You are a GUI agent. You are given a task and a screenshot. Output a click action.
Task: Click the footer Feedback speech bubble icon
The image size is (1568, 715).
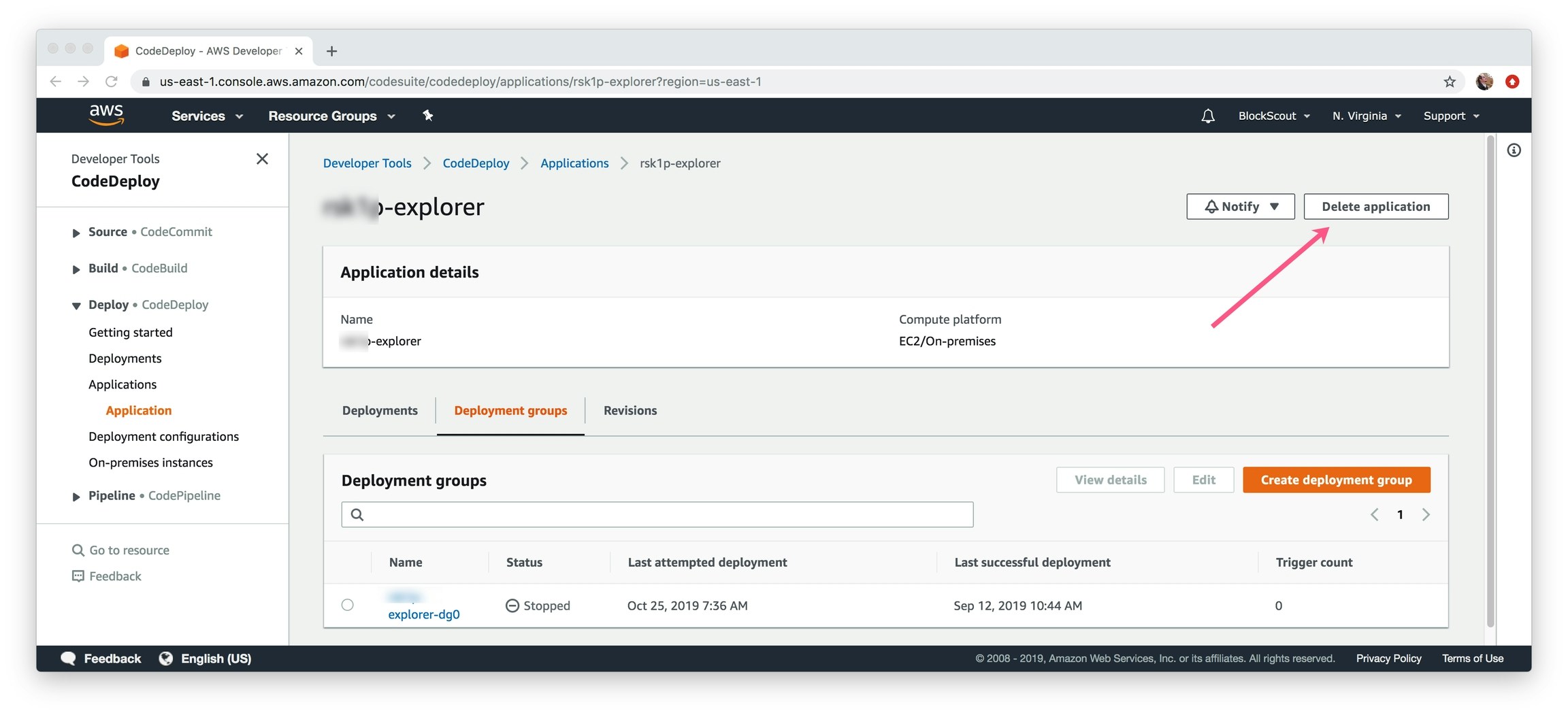coord(68,658)
